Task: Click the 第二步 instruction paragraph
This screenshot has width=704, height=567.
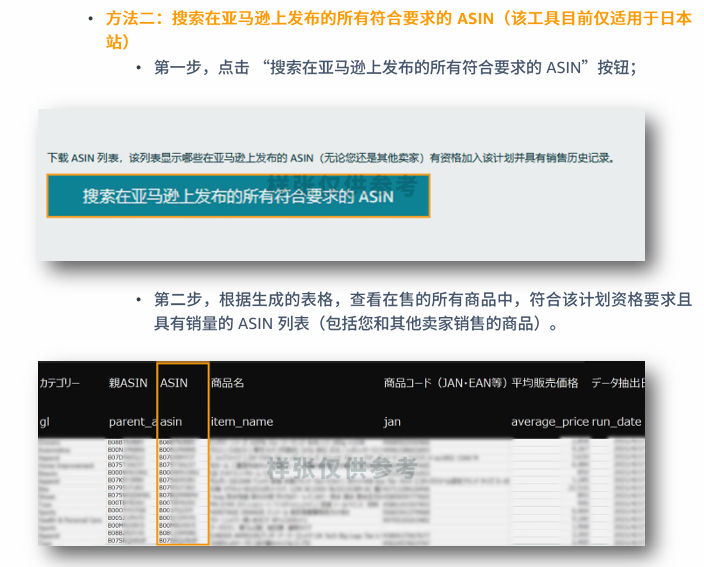Action: click(x=422, y=311)
